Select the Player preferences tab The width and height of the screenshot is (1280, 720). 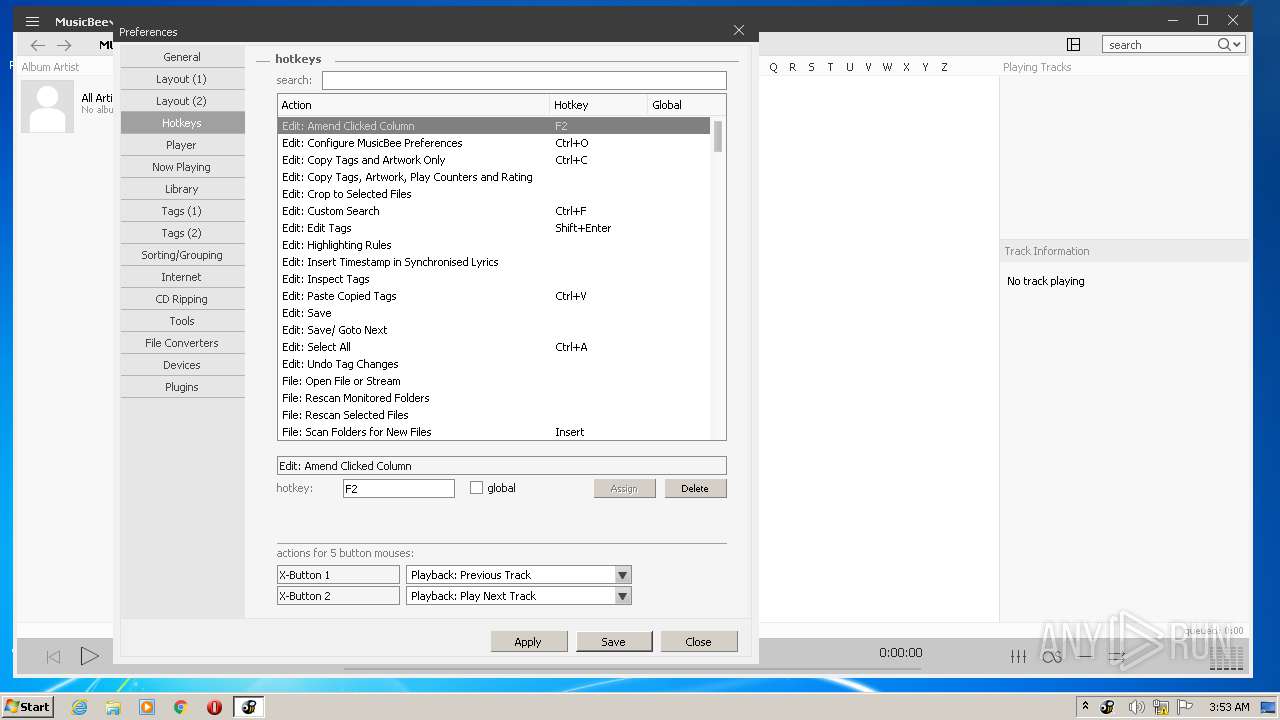coord(182,145)
